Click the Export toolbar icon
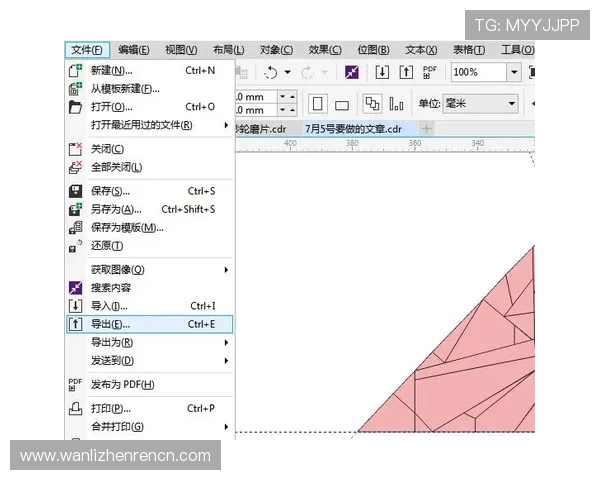Viewport: 600px width, 480px height. click(406, 72)
